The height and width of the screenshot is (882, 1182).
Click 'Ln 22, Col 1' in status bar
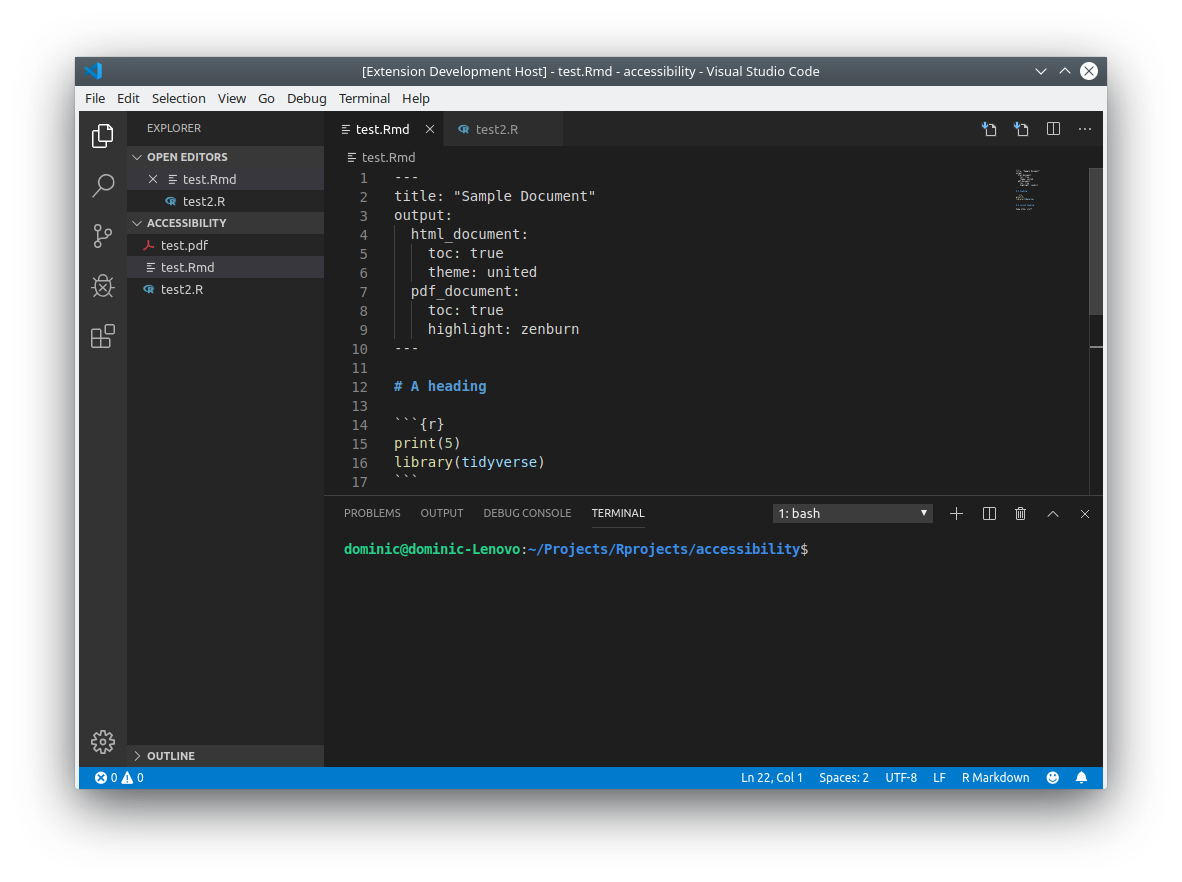click(x=771, y=778)
